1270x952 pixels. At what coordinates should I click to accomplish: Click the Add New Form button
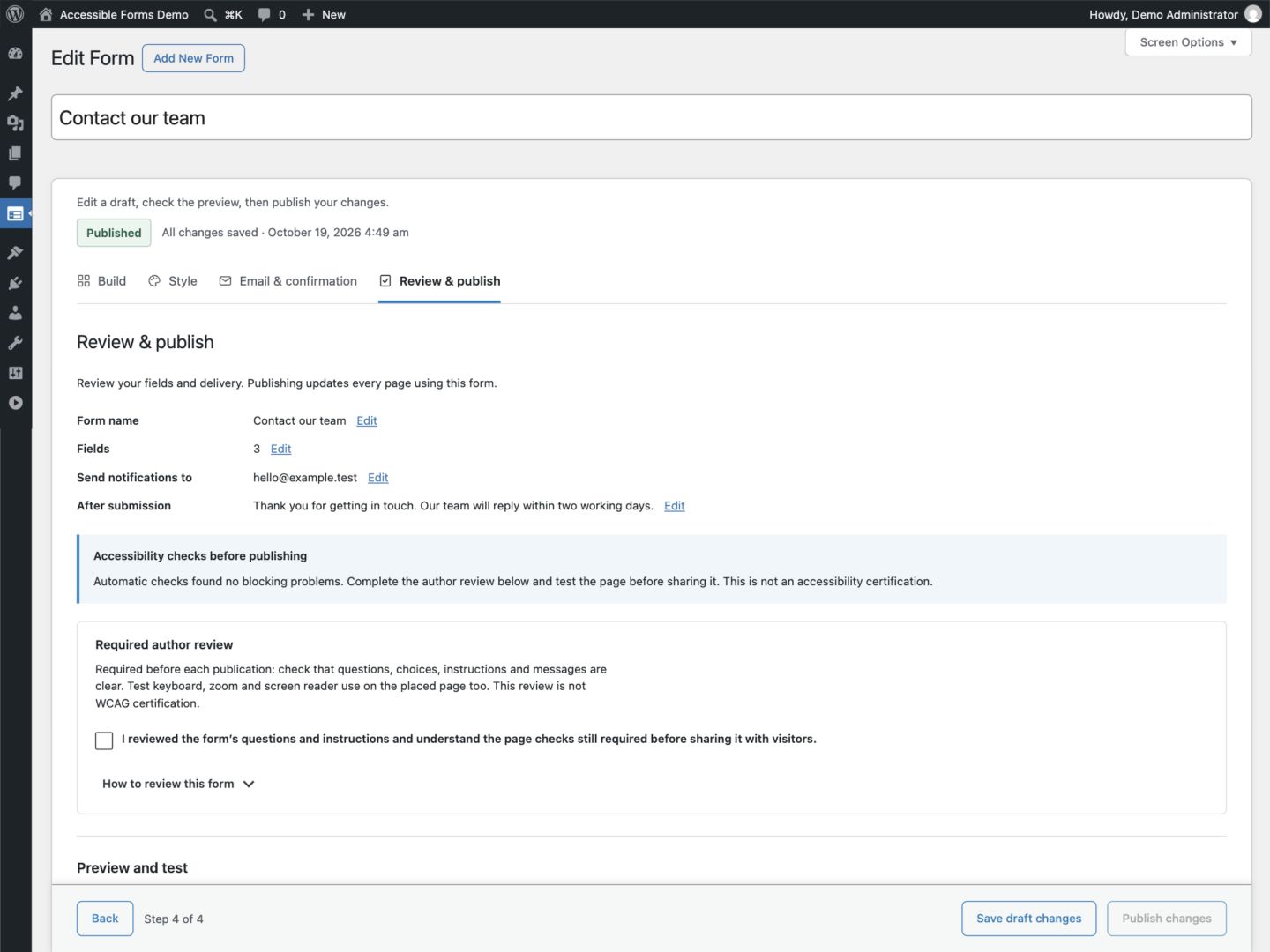(x=194, y=58)
